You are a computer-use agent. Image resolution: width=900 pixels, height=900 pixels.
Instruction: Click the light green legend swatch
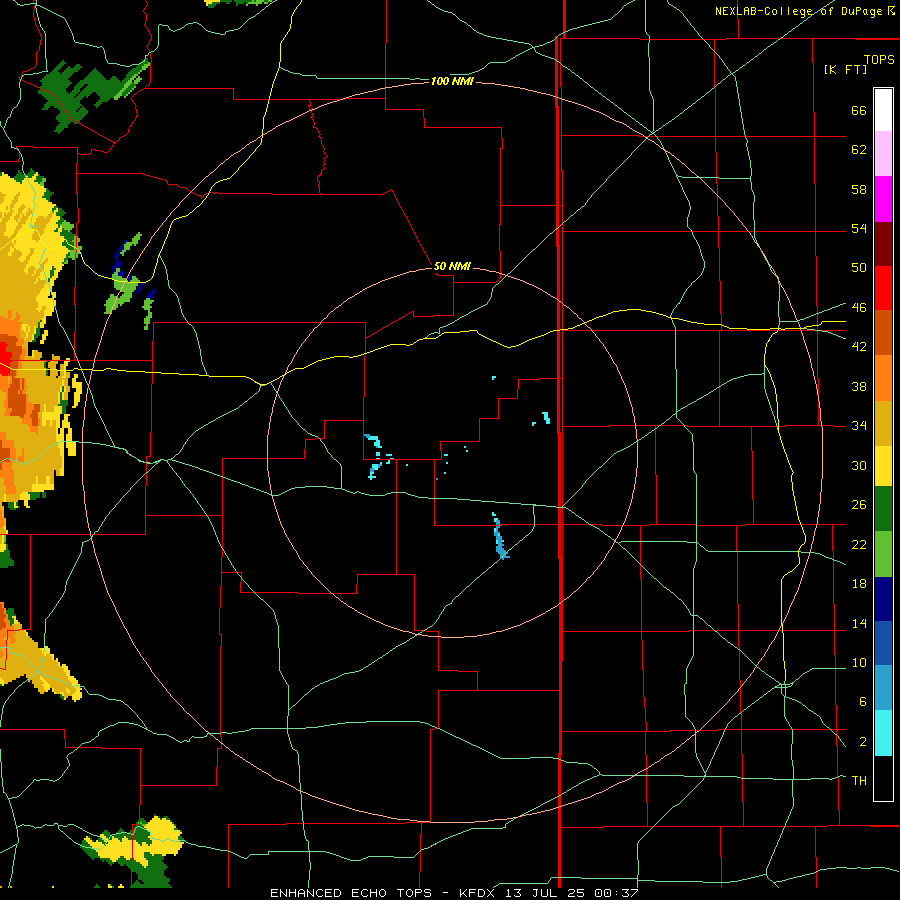click(883, 554)
